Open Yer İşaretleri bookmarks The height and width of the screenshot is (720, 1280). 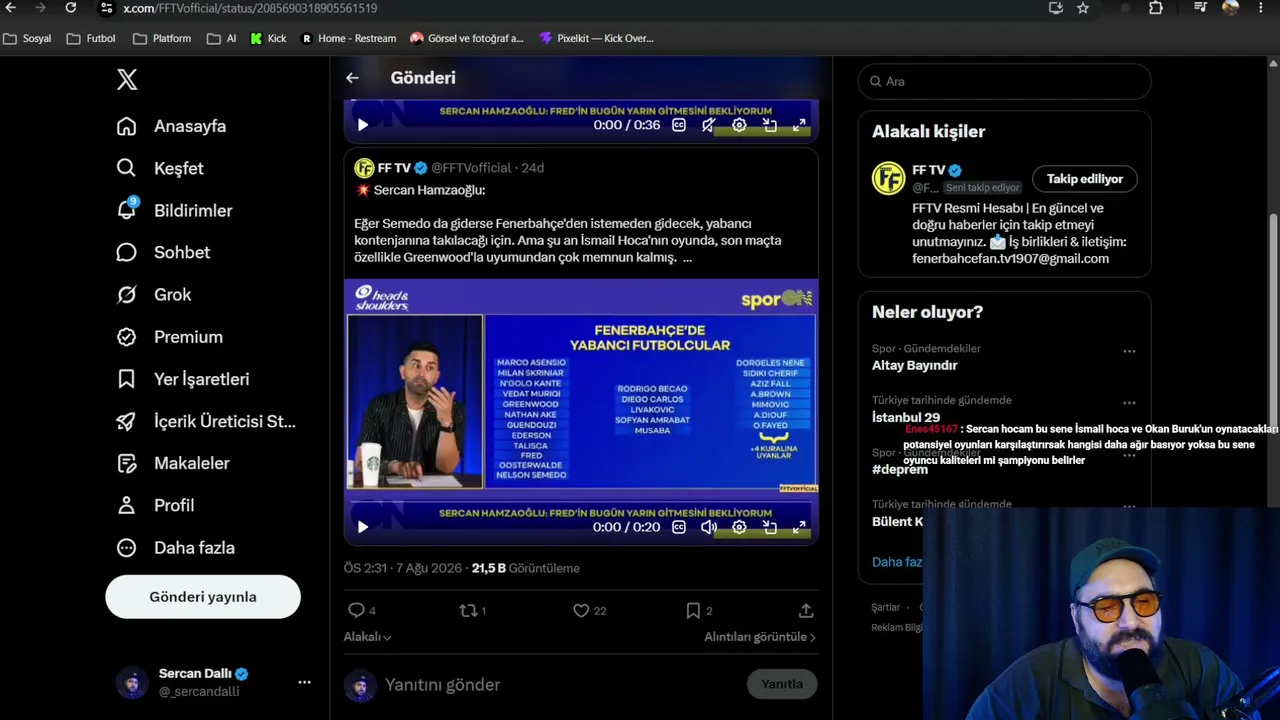tap(183, 379)
